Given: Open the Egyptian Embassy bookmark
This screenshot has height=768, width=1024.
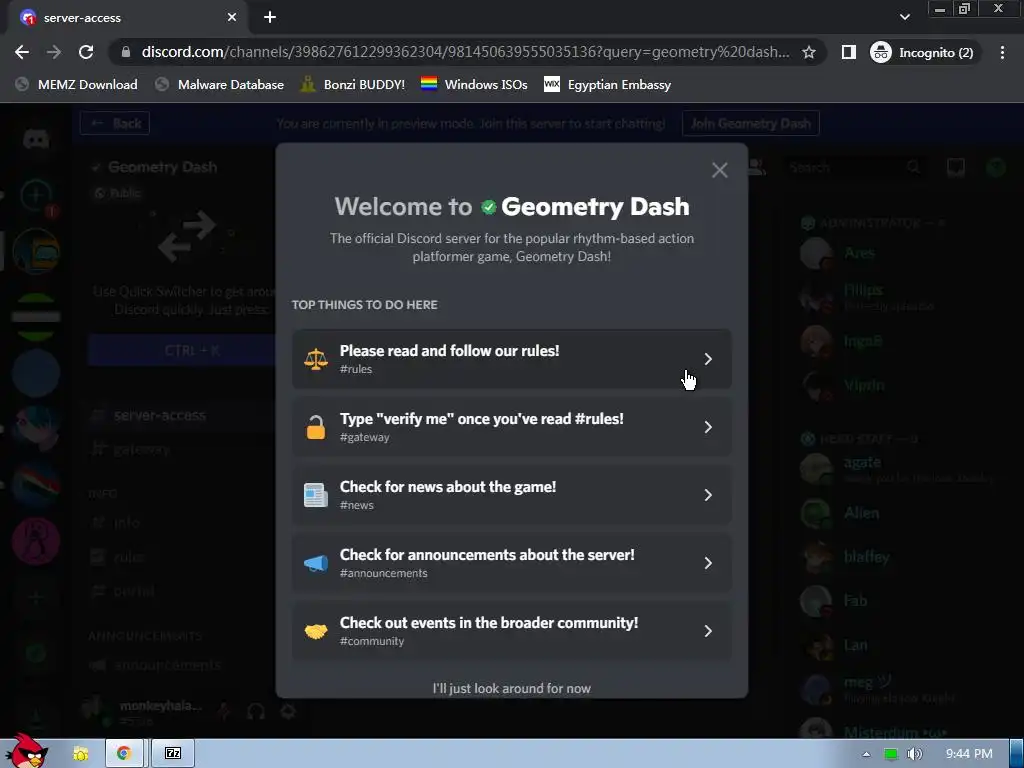Looking at the screenshot, I should (x=607, y=84).
